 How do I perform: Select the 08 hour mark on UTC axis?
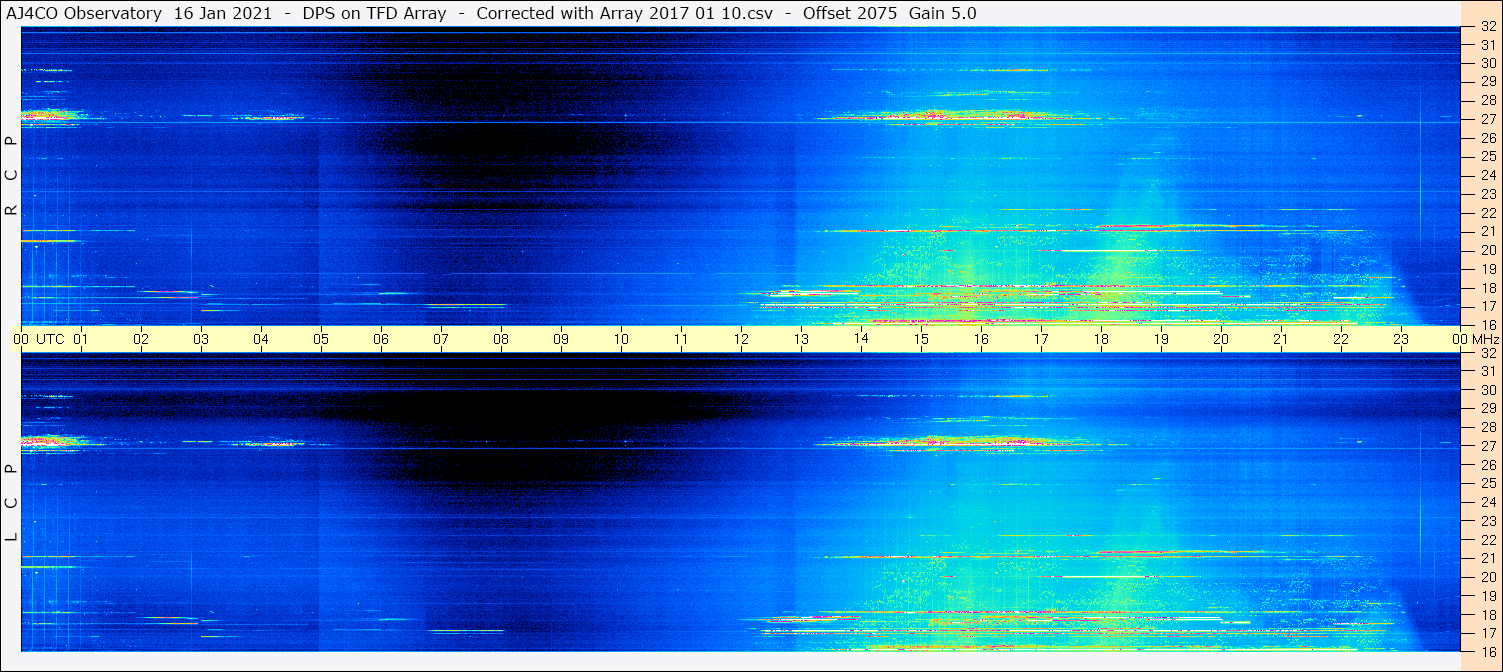[501, 339]
